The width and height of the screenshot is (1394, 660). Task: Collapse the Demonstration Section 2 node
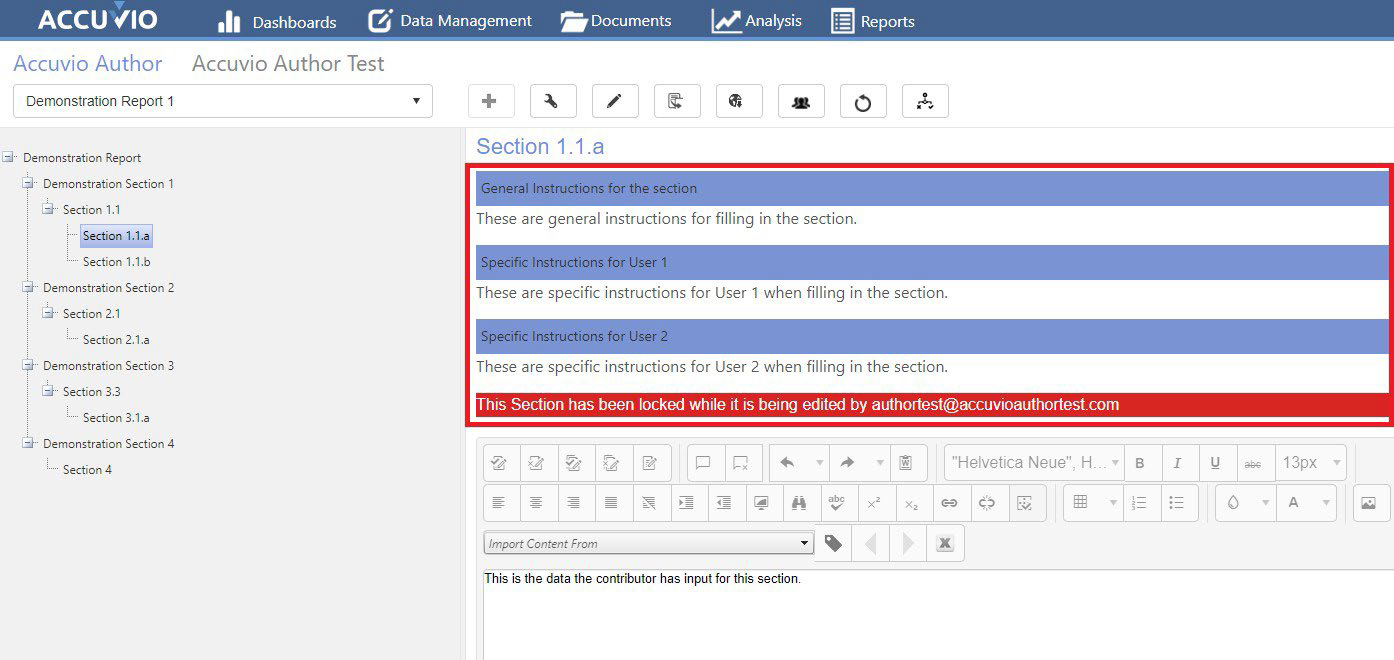tap(29, 287)
